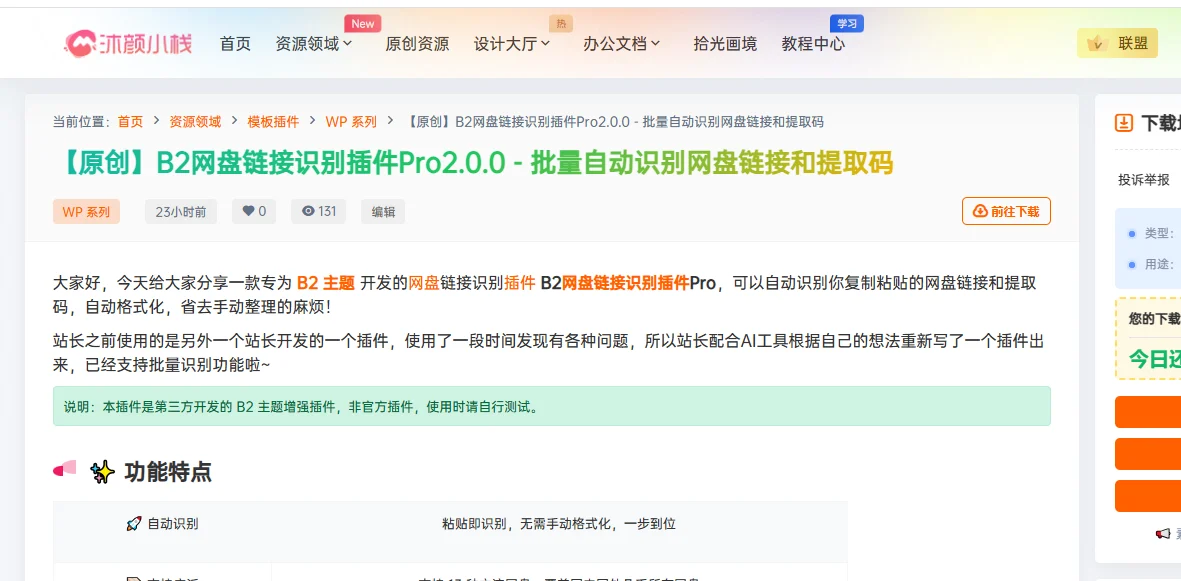Expand the 办公文档 dropdown menu
This screenshot has width=1181, height=581.
[x=621, y=44]
